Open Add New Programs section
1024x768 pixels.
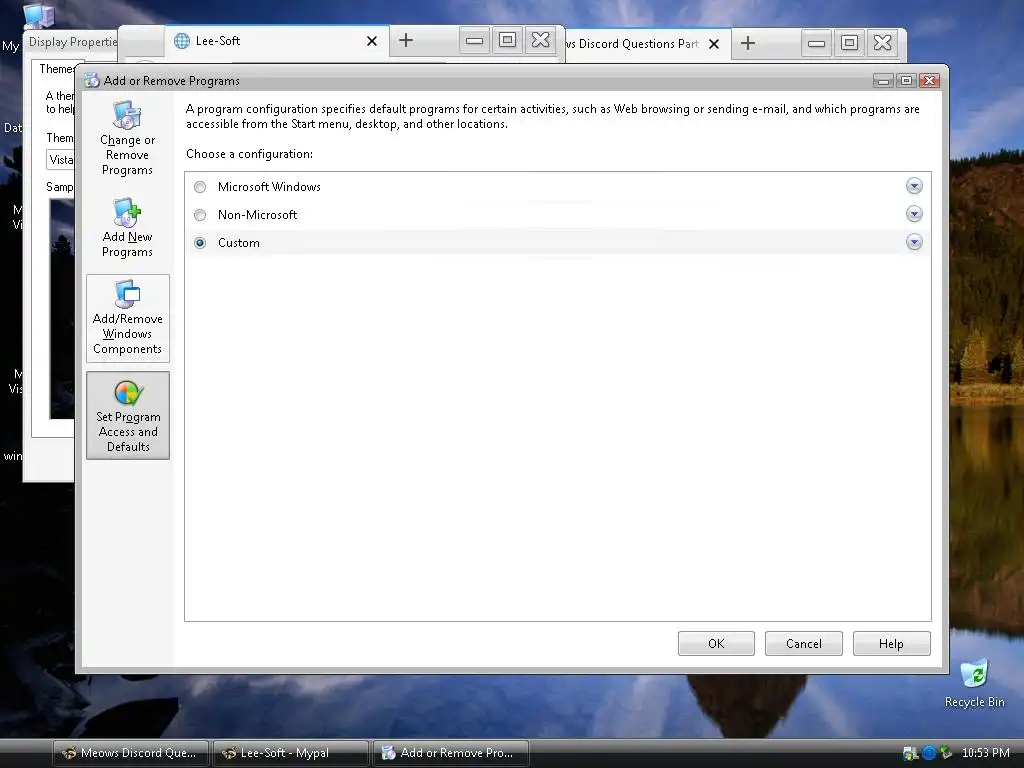(x=127, y=228)
